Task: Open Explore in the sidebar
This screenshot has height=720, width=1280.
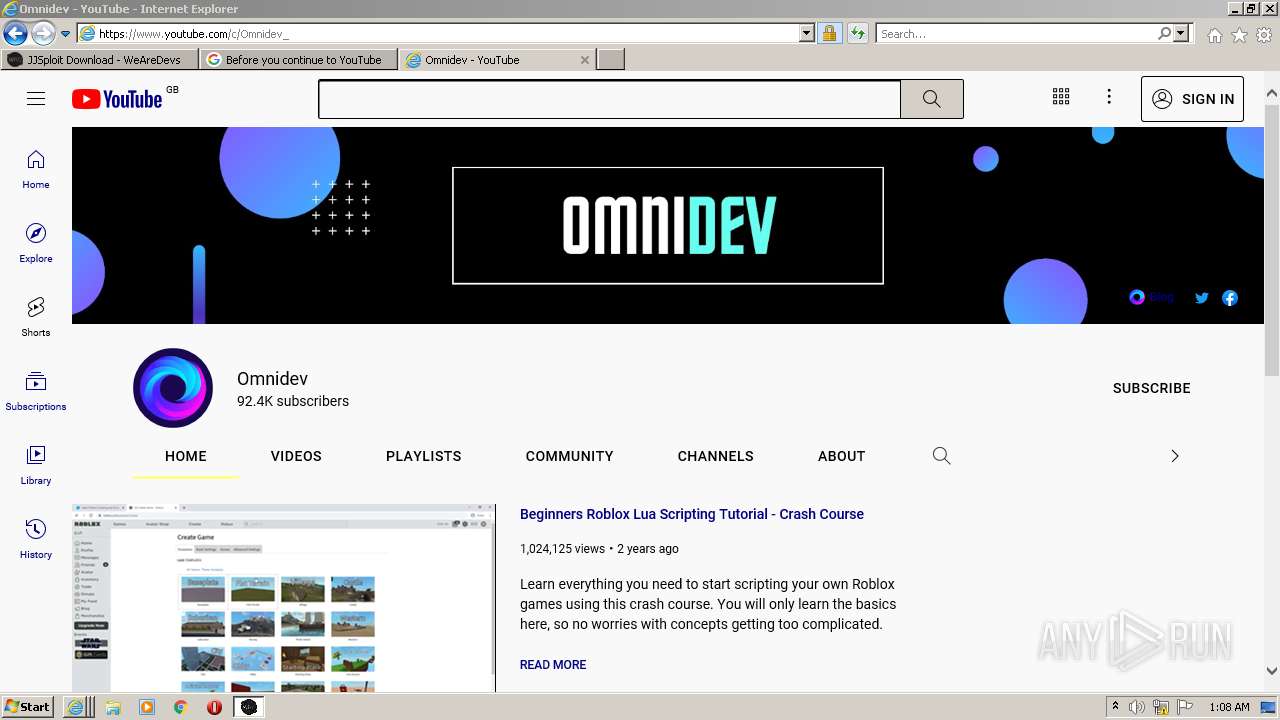Action: (36, 243)
